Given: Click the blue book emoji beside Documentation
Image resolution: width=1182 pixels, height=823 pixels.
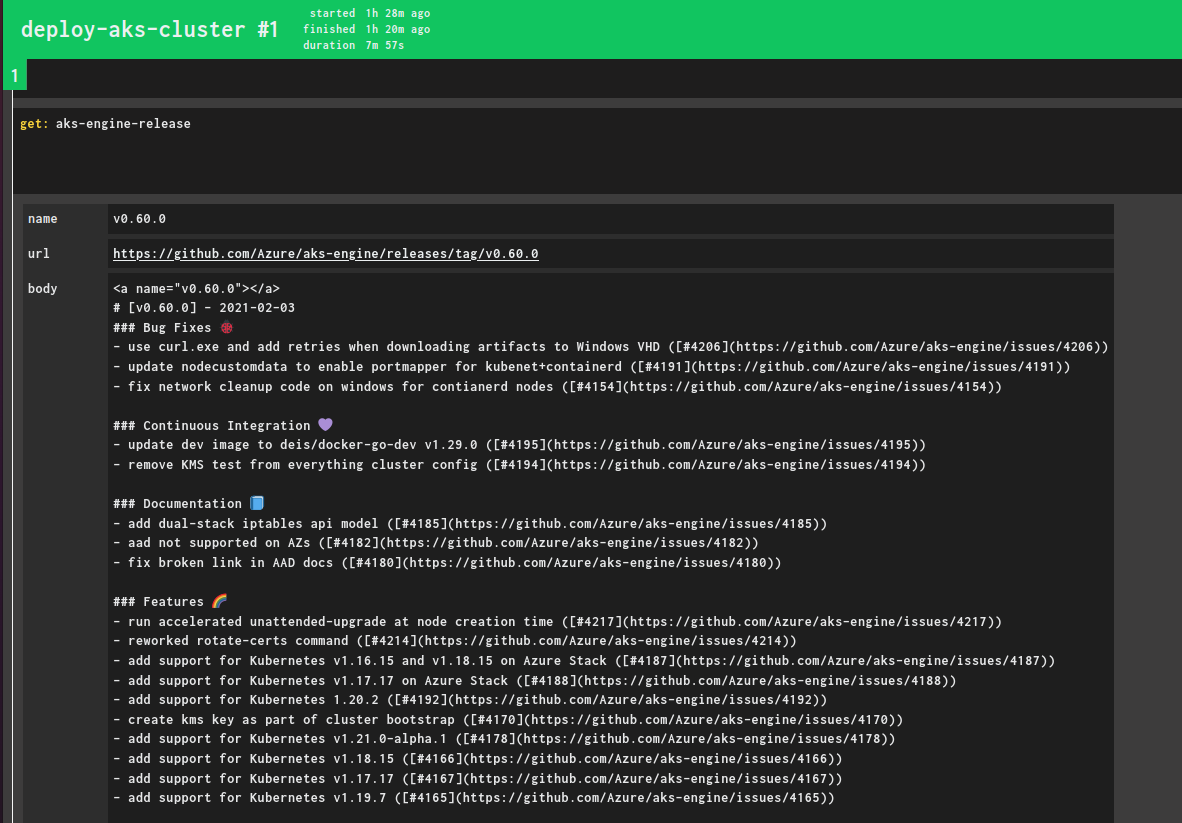Looking at the screenshot, I should pyautogui.click(x=256, y=503).
